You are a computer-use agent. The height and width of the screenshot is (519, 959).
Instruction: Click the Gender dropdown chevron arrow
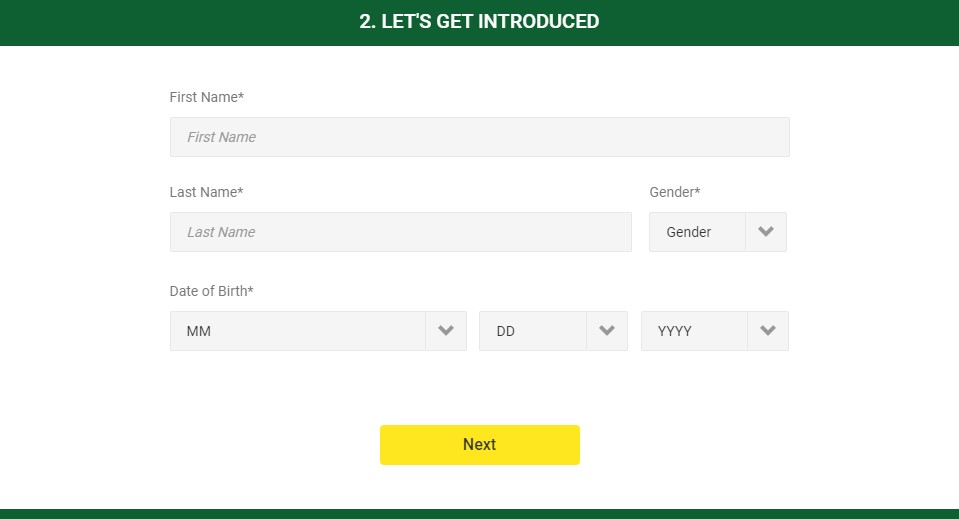(x=766, y=232)
